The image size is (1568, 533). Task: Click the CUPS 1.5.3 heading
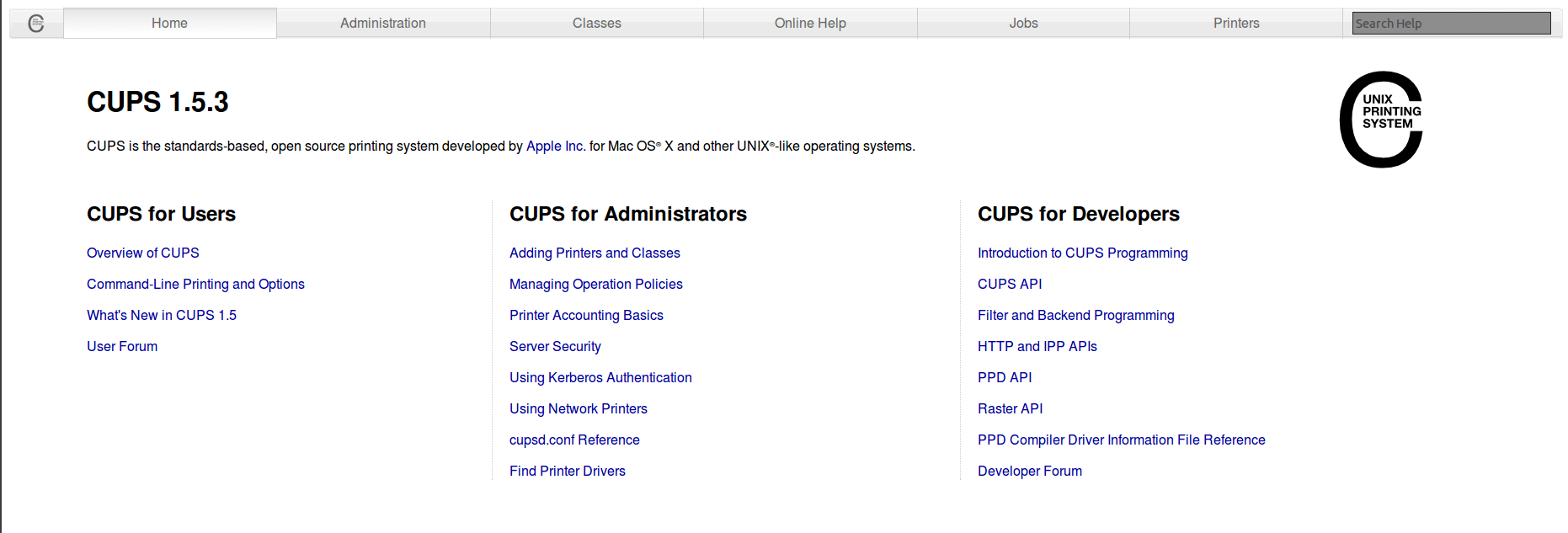[x=157, y=103]
